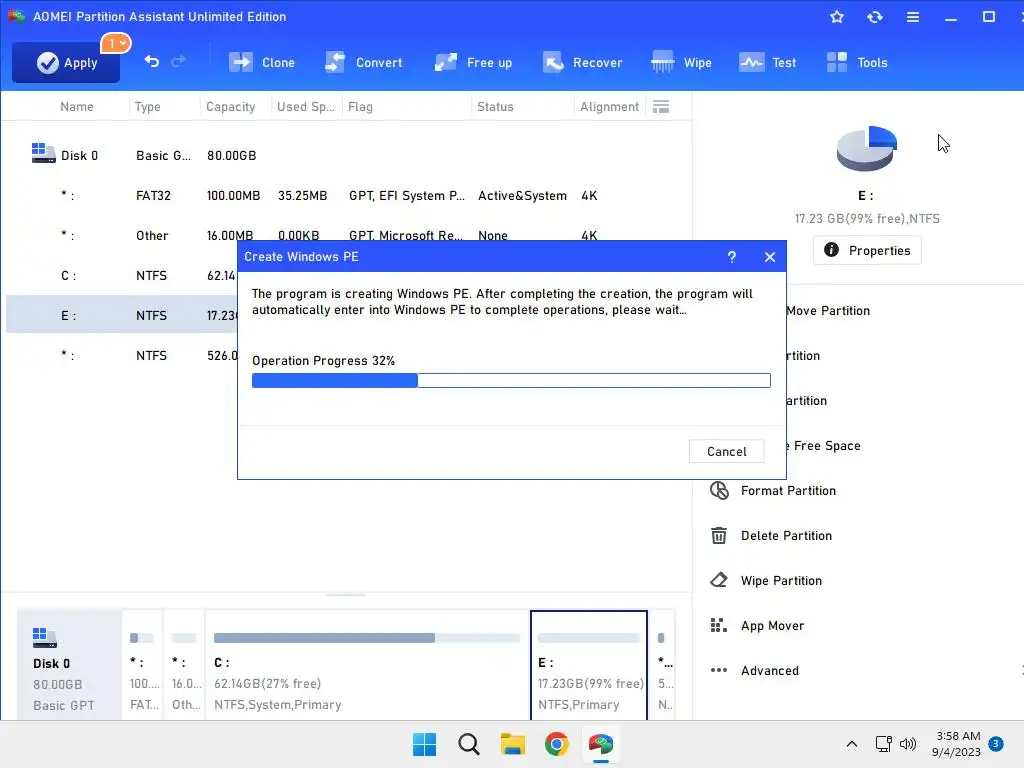Select the 100MB FAT partition block in disk map

point(142,665)
